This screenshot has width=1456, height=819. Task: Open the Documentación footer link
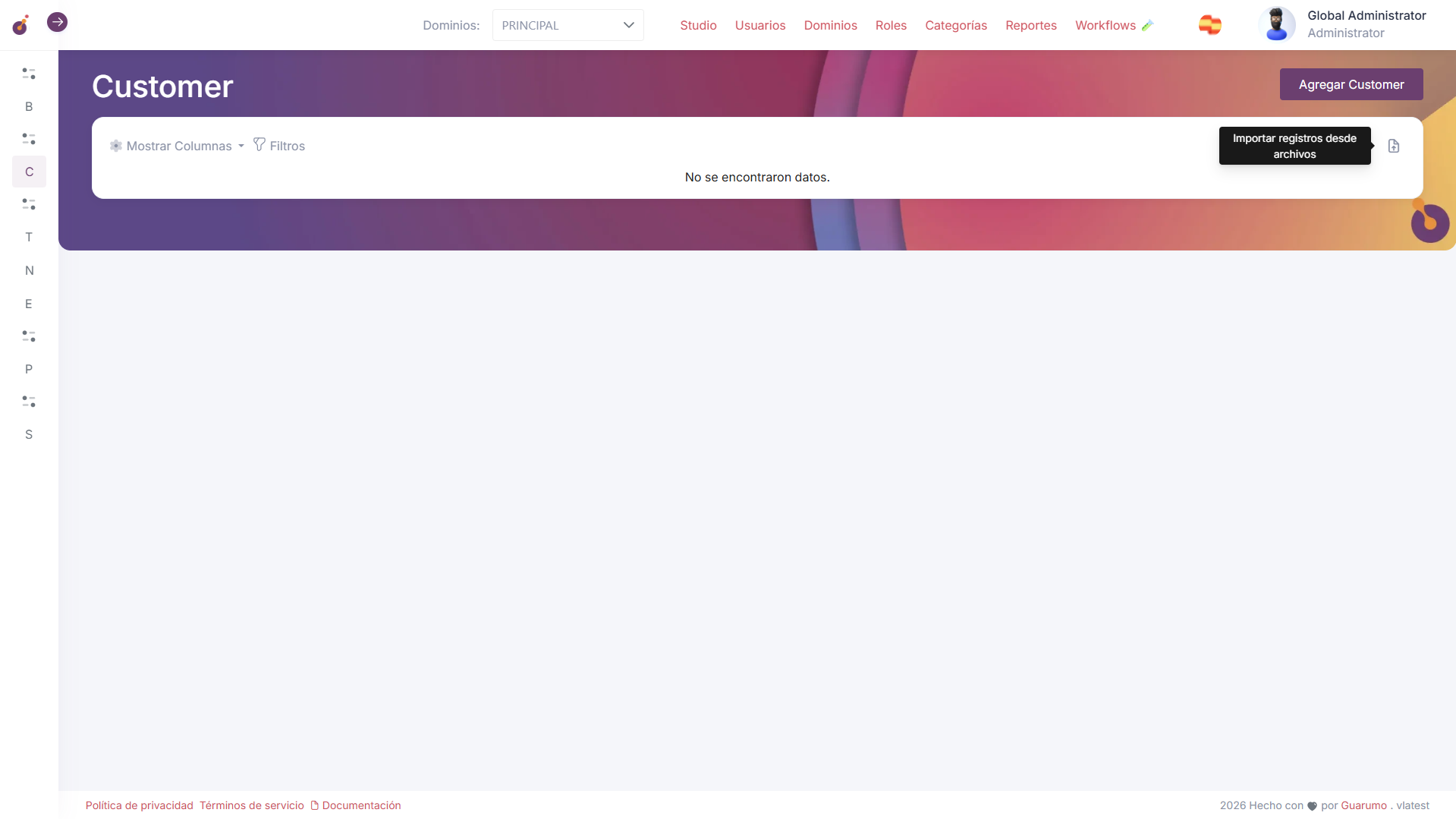pos(361,805)
